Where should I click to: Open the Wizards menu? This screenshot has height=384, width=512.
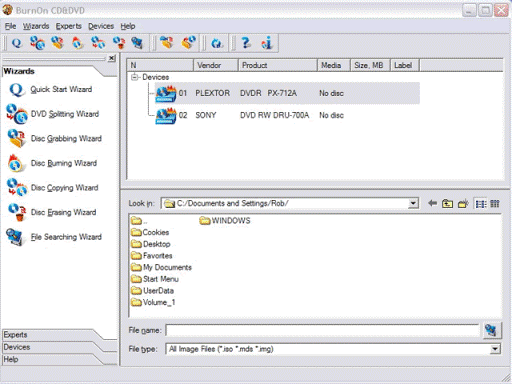click(x=36, y=26)
